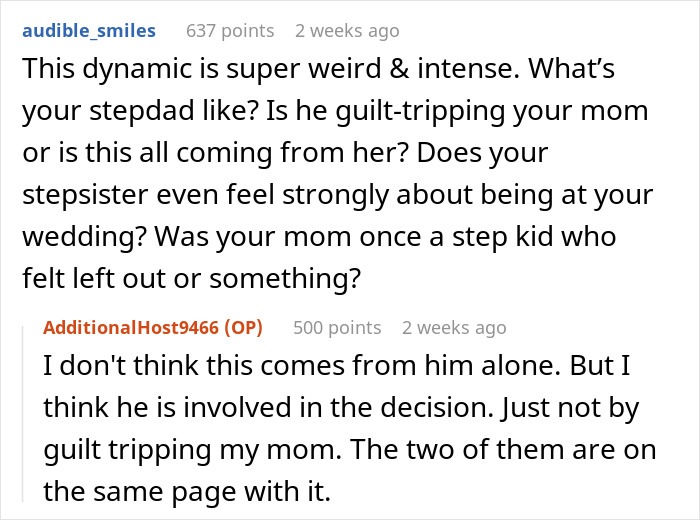Click the 637 points score
The height and width of the screenshot is (520, 700).
pos(230,31)
